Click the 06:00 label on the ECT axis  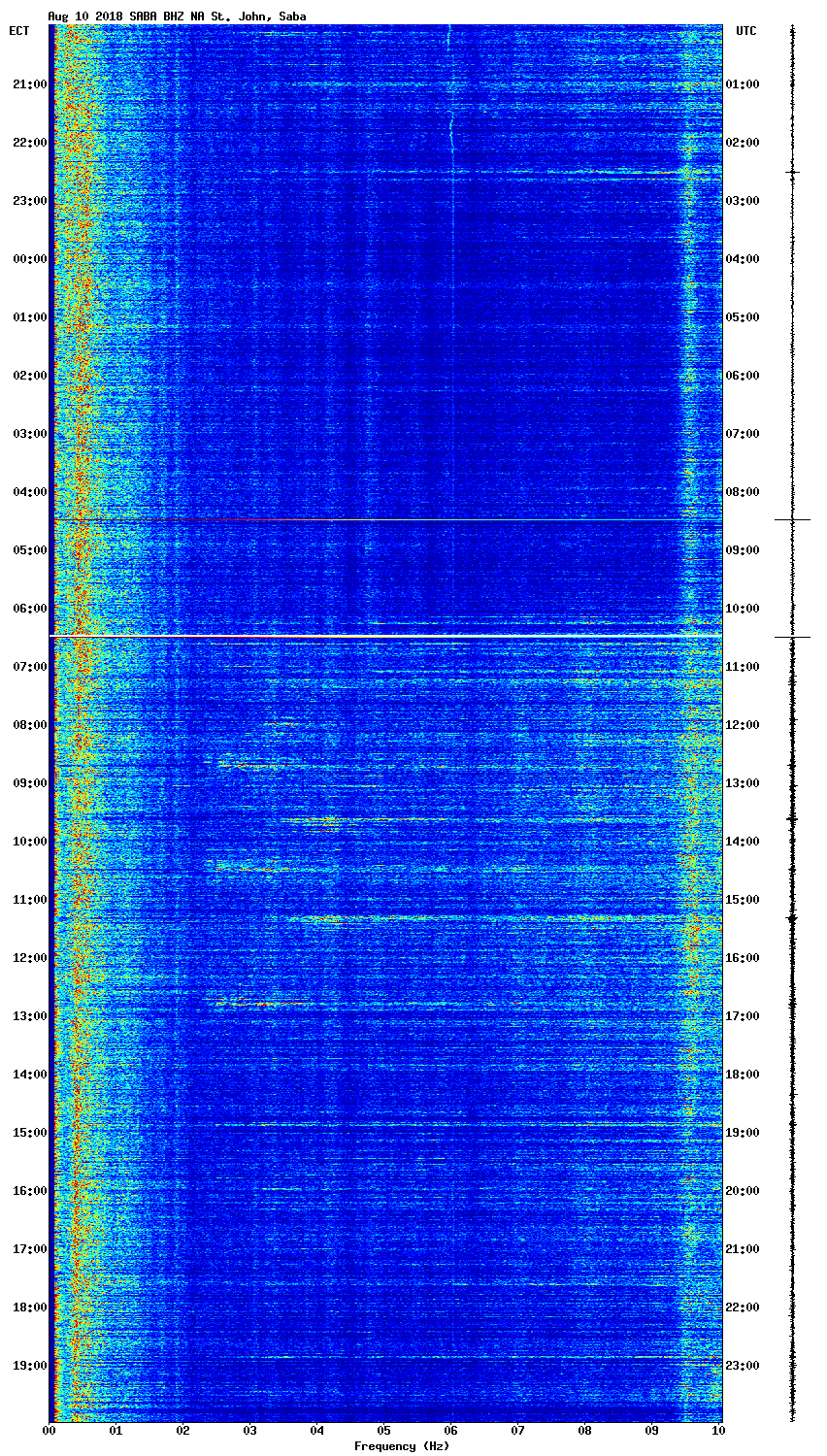click(x=30, y=609)
